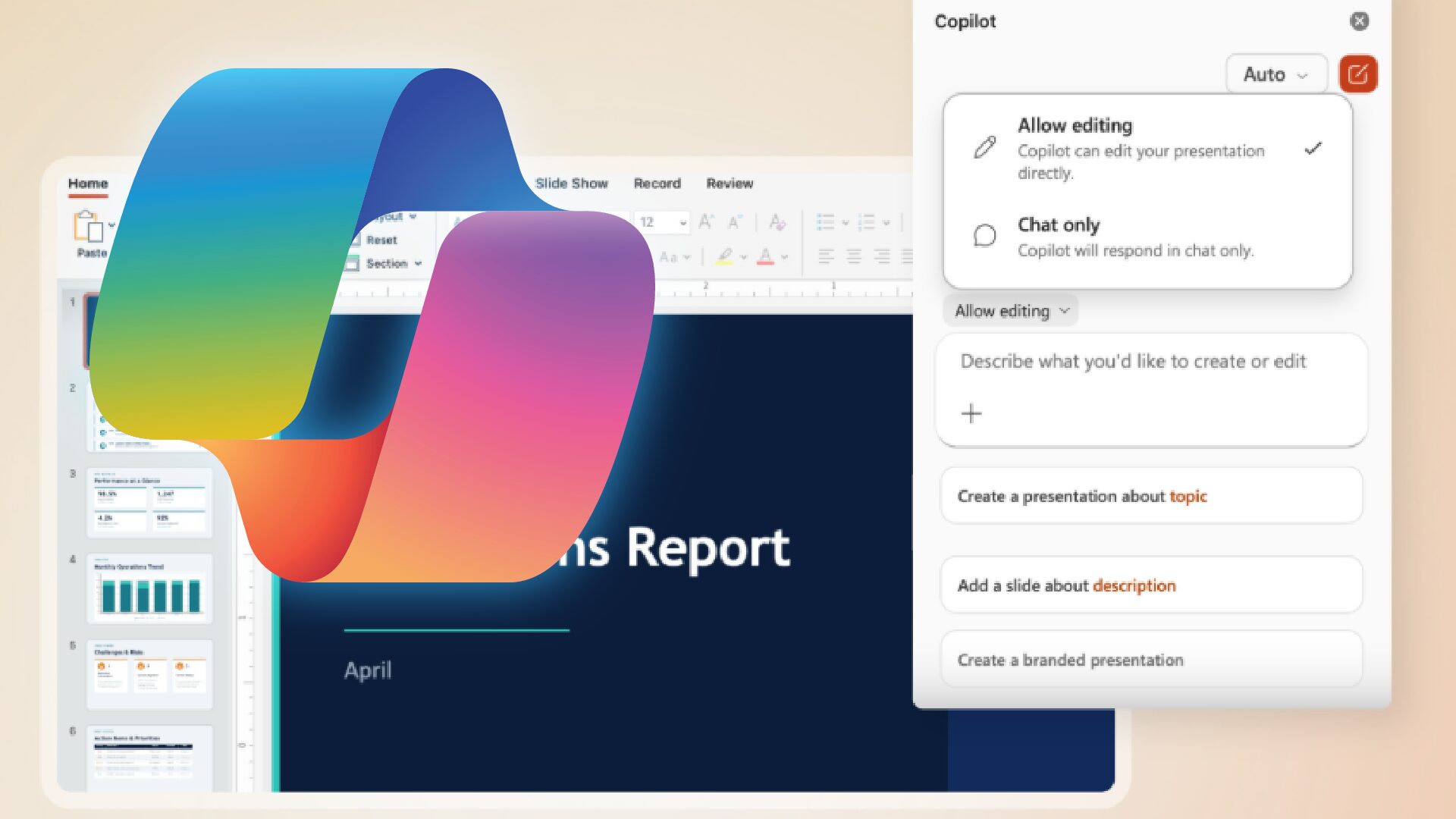Screen dimensions: 1456x819
Task: Click the chat bubble icon beside Chat only
Action: pyautogui.click(x=985, y=236)
